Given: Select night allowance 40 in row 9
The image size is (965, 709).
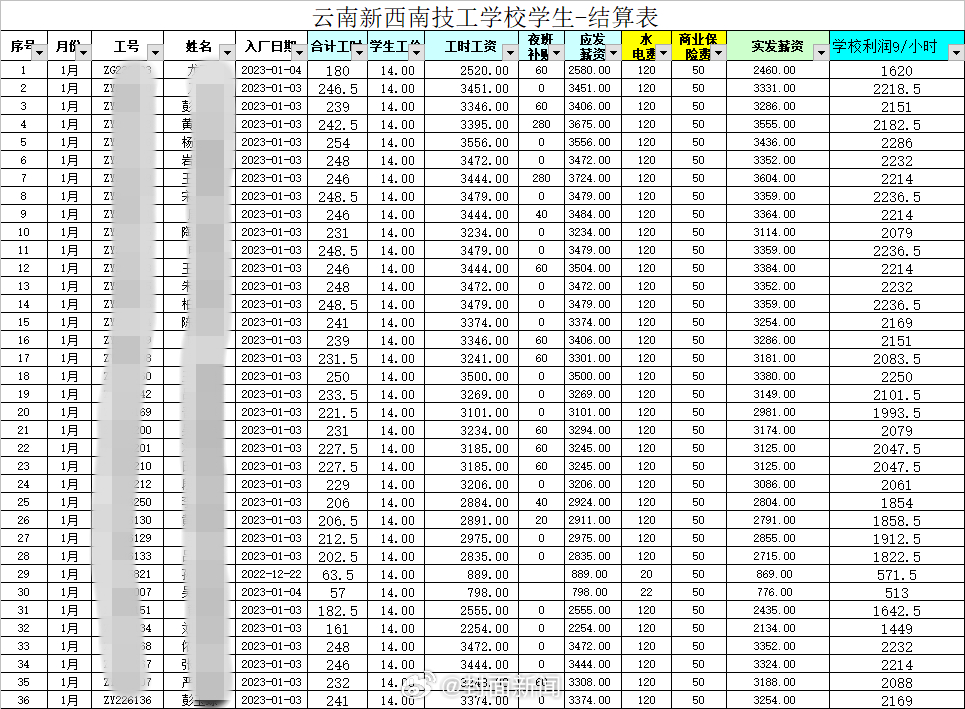Looking at the screenshot, I should click(542, 214).
